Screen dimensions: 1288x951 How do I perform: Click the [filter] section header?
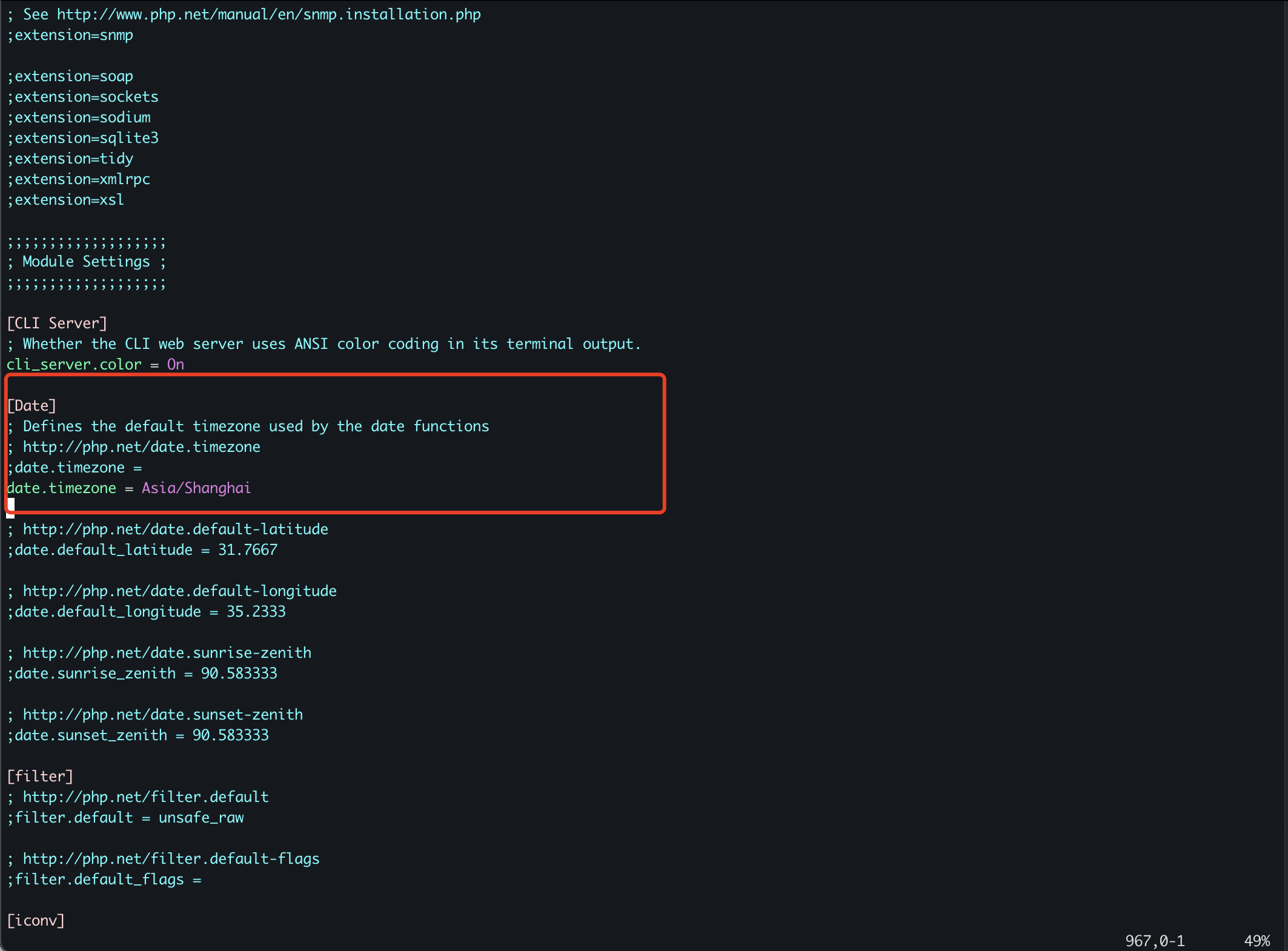40,777
